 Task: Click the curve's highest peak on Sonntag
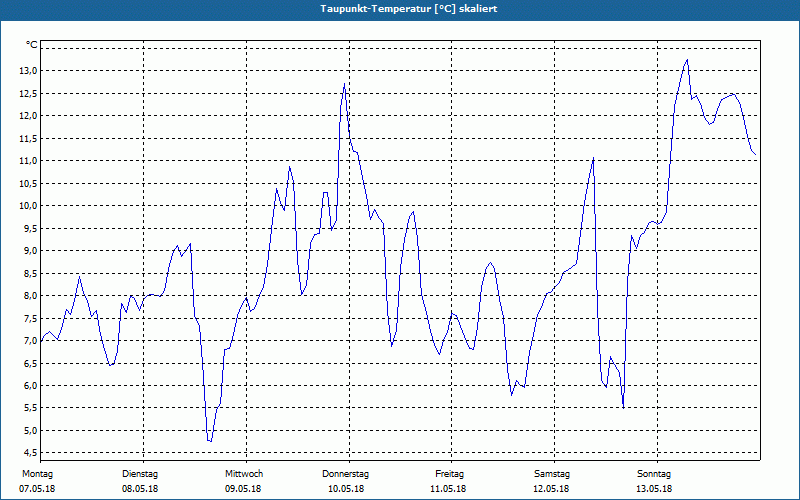pos(687,60)
